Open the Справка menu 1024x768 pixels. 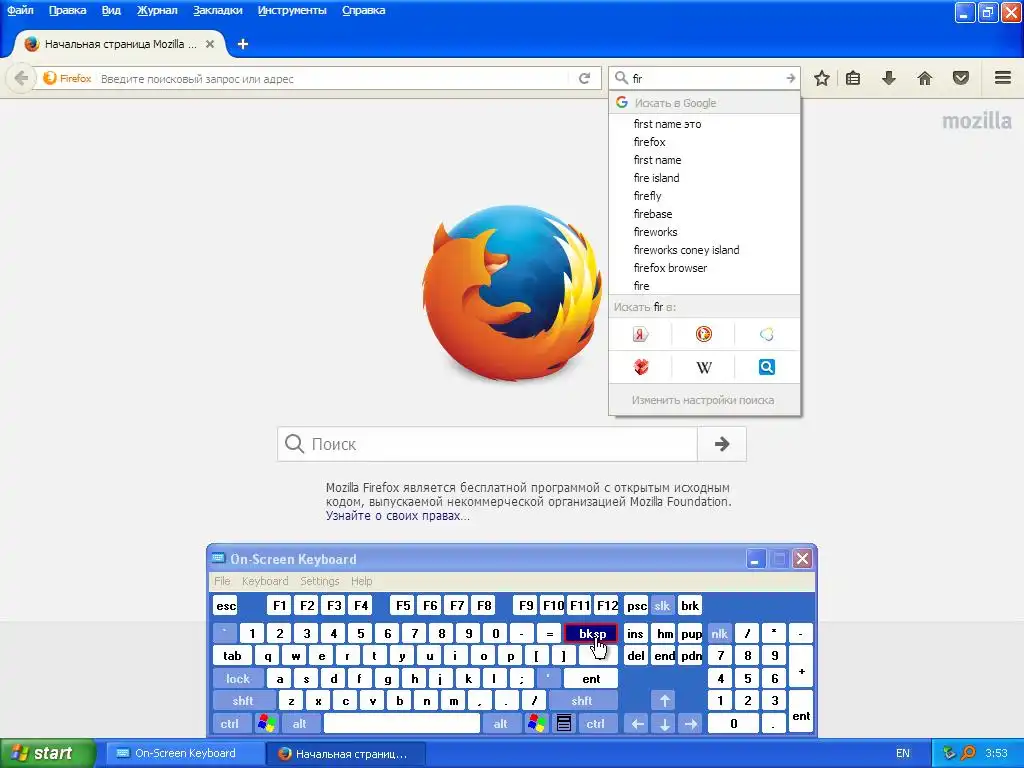pos(363,10)
